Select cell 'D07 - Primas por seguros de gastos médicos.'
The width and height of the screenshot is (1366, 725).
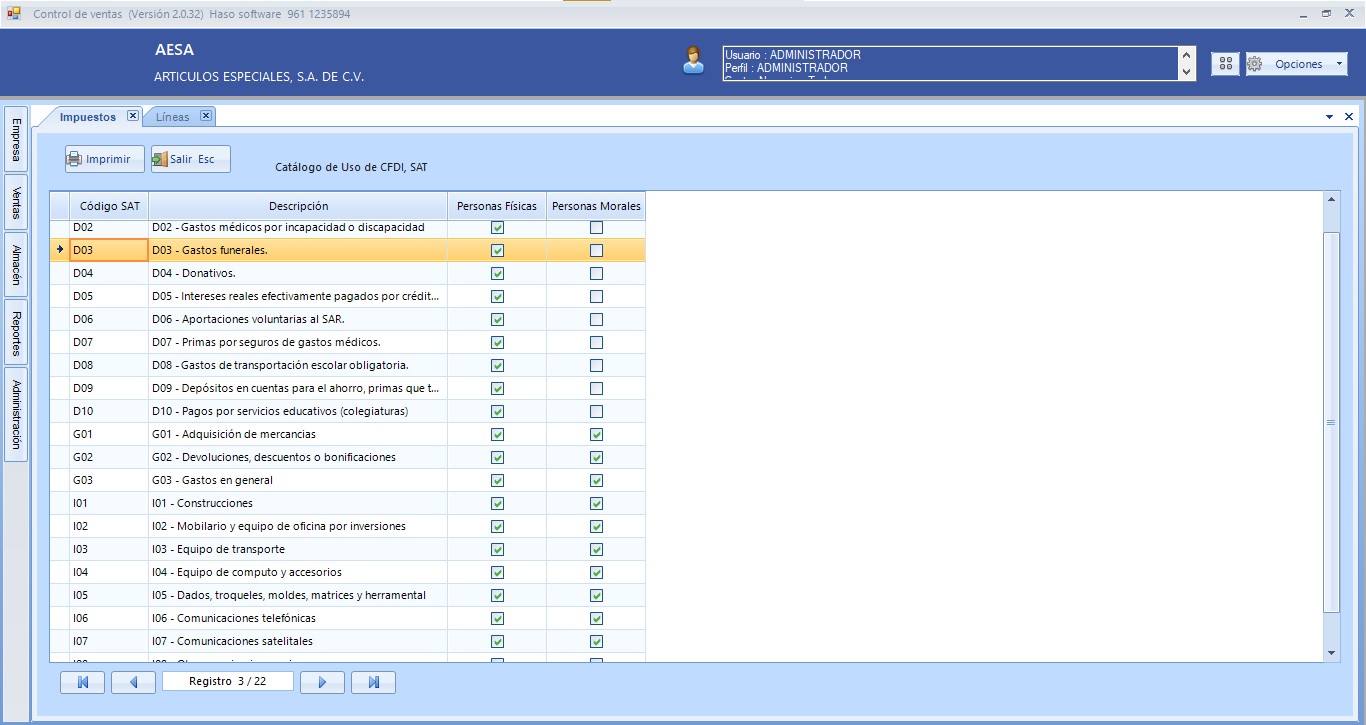[298, 343]
